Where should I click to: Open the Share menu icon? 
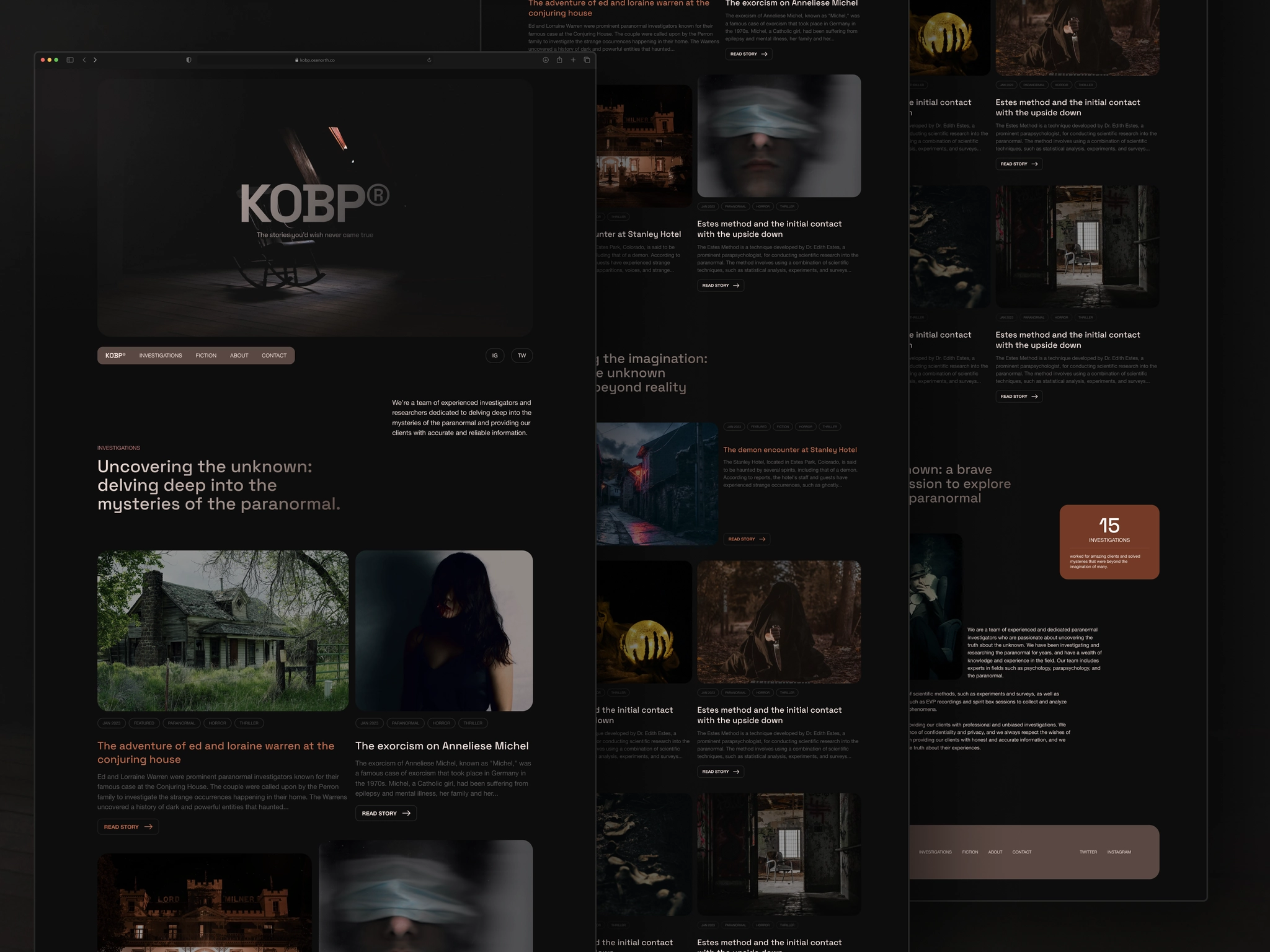pyautogui.click(x=559, y=59)
